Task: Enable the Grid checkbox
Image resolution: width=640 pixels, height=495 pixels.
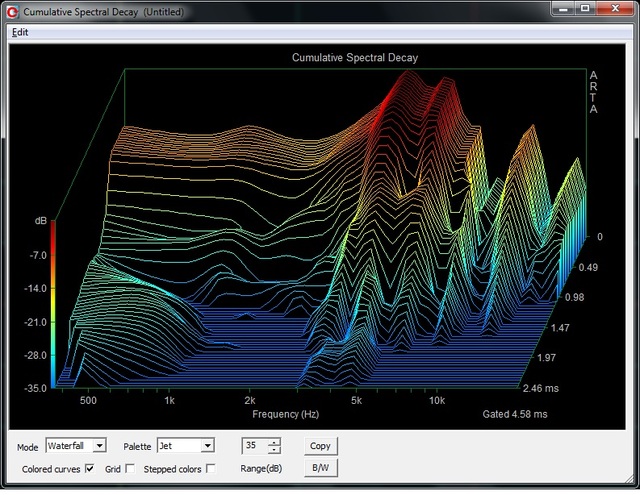Action: point(130,468)
